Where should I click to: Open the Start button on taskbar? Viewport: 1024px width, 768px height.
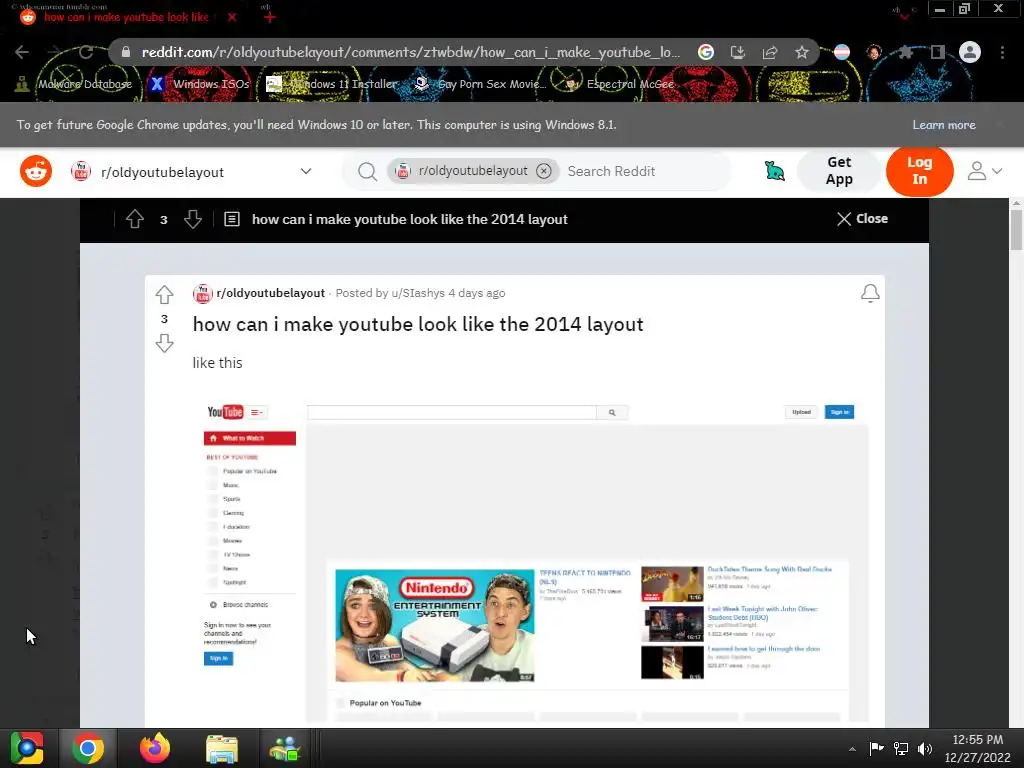(x=27, y=748)
